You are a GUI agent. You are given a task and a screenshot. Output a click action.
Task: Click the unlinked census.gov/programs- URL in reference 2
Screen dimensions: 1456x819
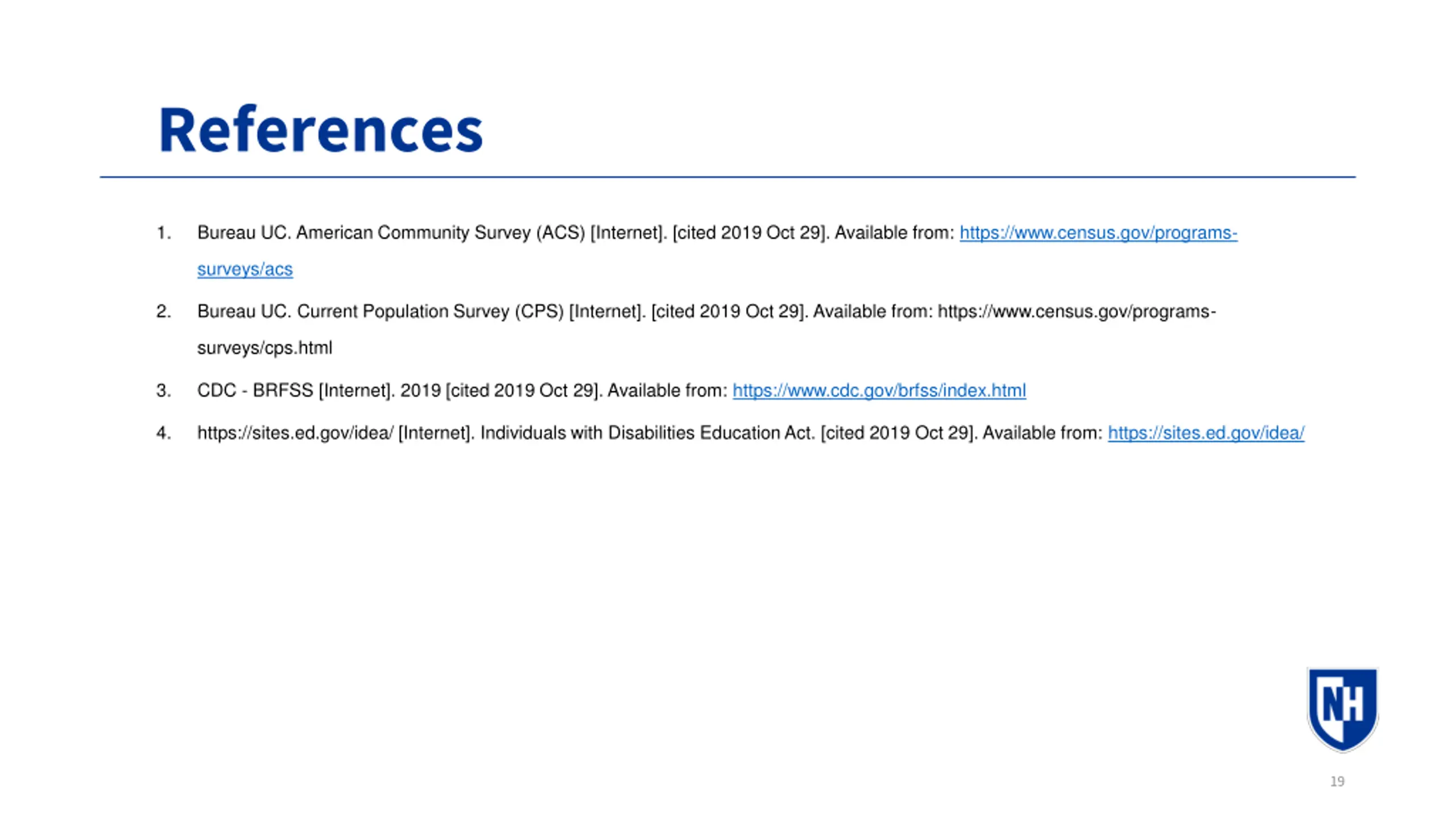pyautogui.click(x=1077, y=312)
